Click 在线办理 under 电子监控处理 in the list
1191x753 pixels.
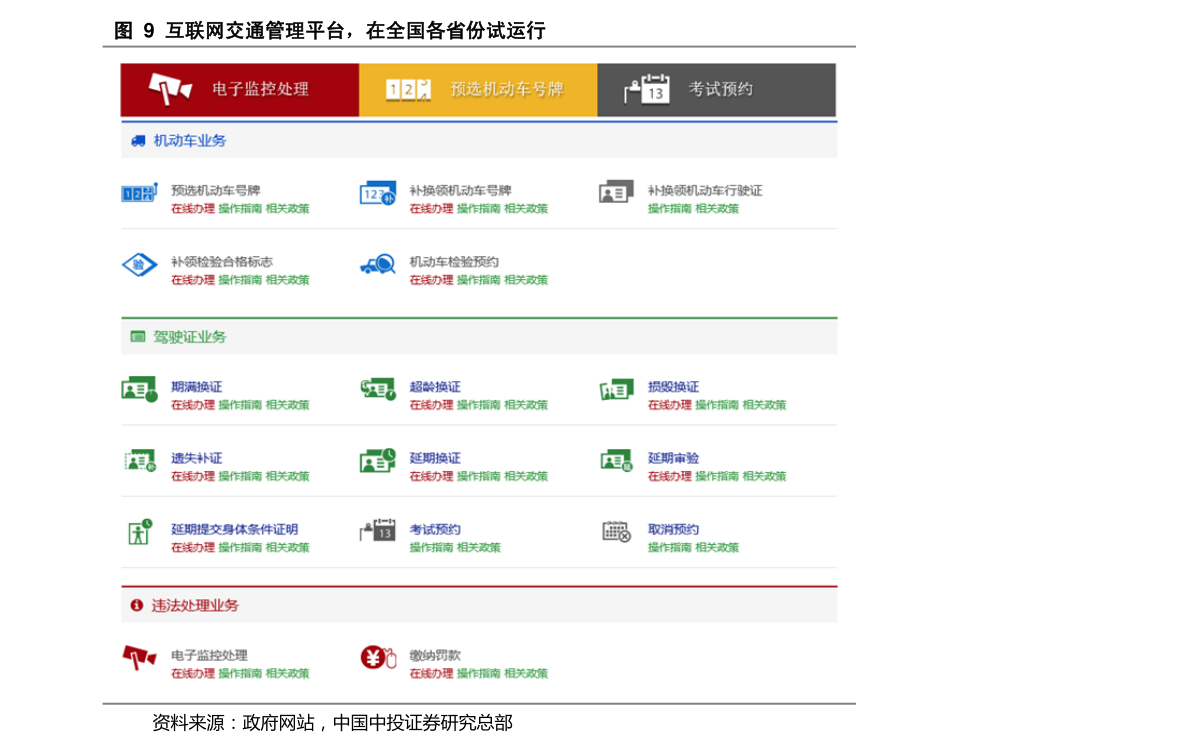192,674
